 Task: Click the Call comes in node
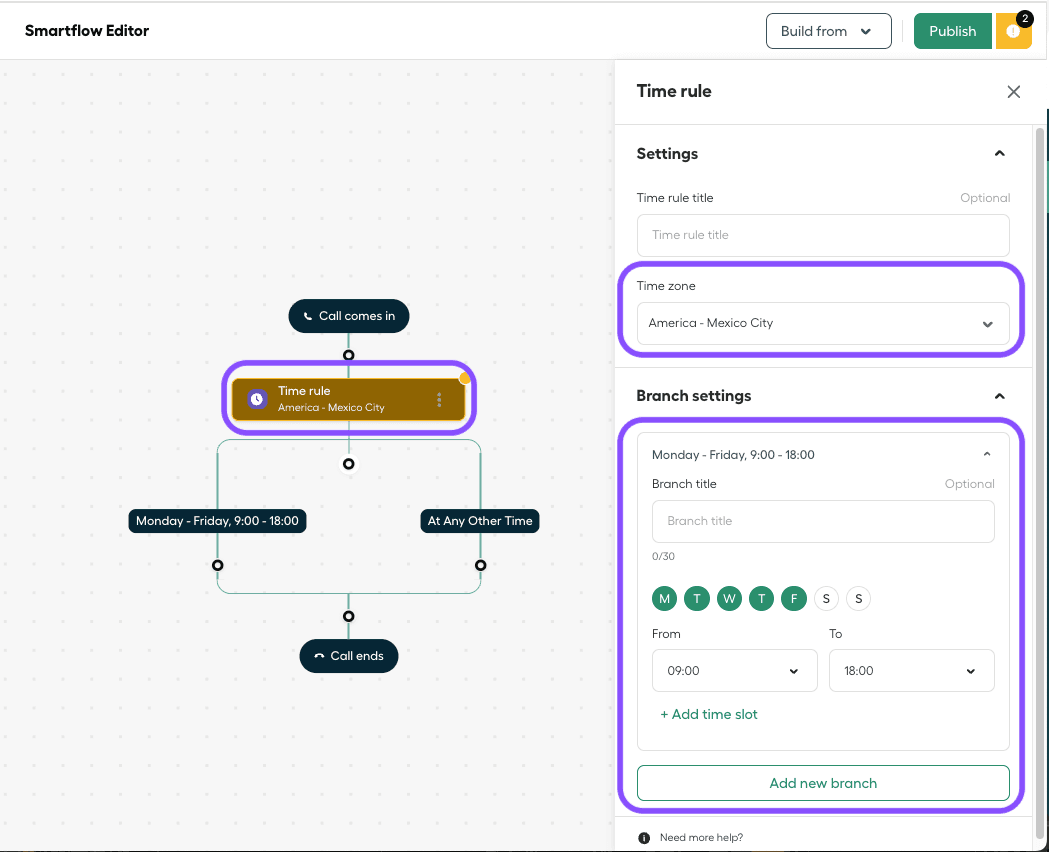click(x=348, y=316)
